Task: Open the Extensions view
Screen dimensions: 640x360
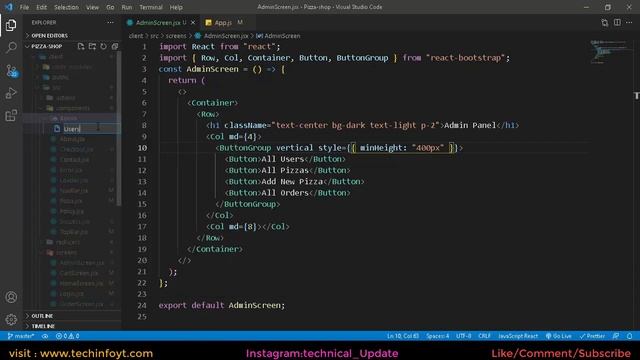Action: coord(11,116)
